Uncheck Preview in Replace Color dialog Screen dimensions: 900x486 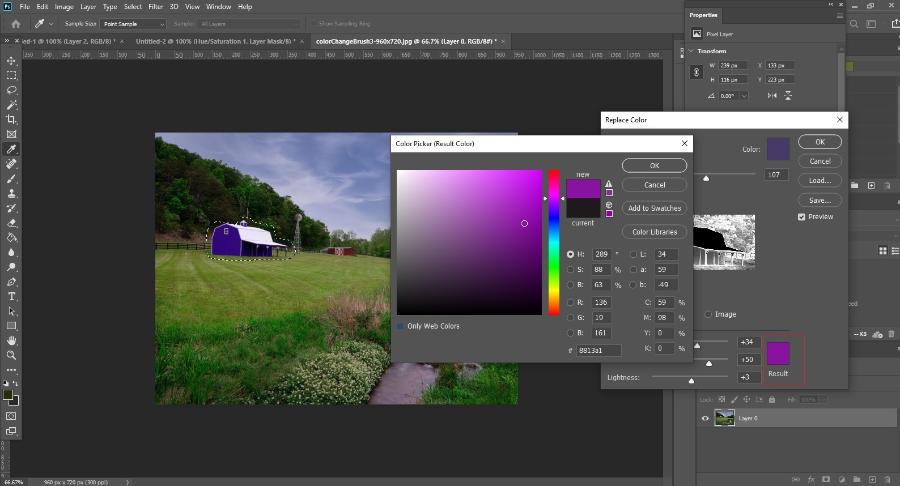click(802, 216)
